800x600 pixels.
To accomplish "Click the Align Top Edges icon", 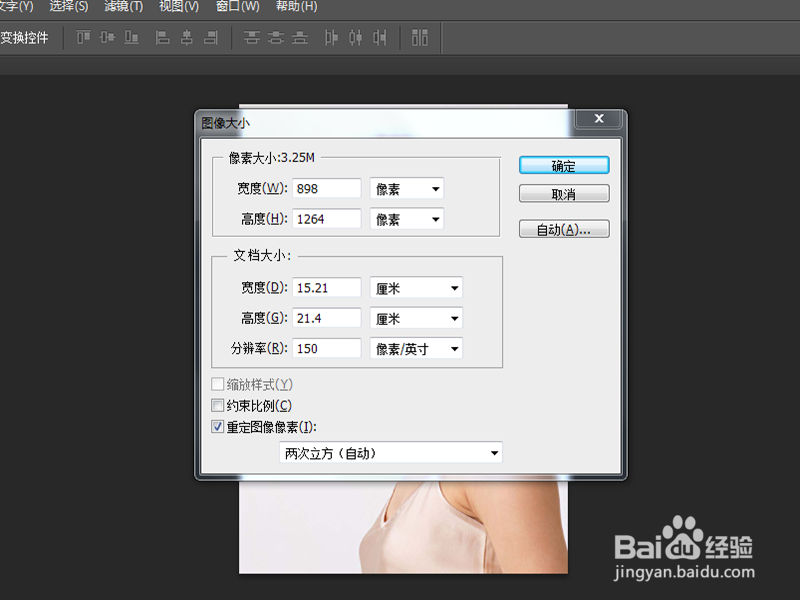I will (84, 37).
